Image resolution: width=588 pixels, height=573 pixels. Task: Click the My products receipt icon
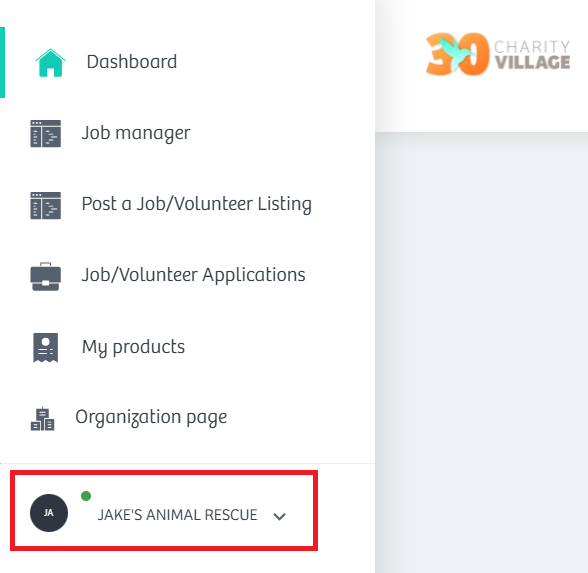pos(45,348)
